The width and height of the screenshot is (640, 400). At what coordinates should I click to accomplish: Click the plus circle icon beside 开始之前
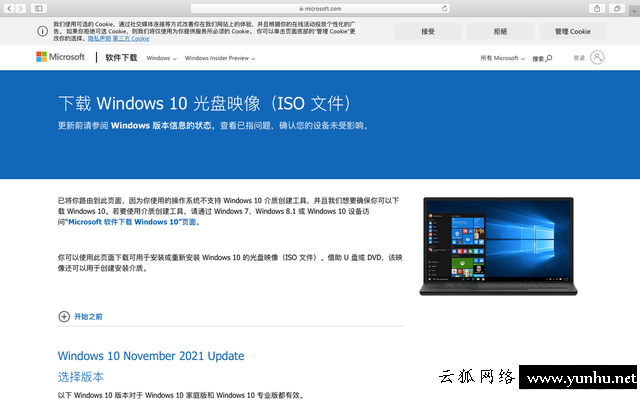(x=64, y=316)
